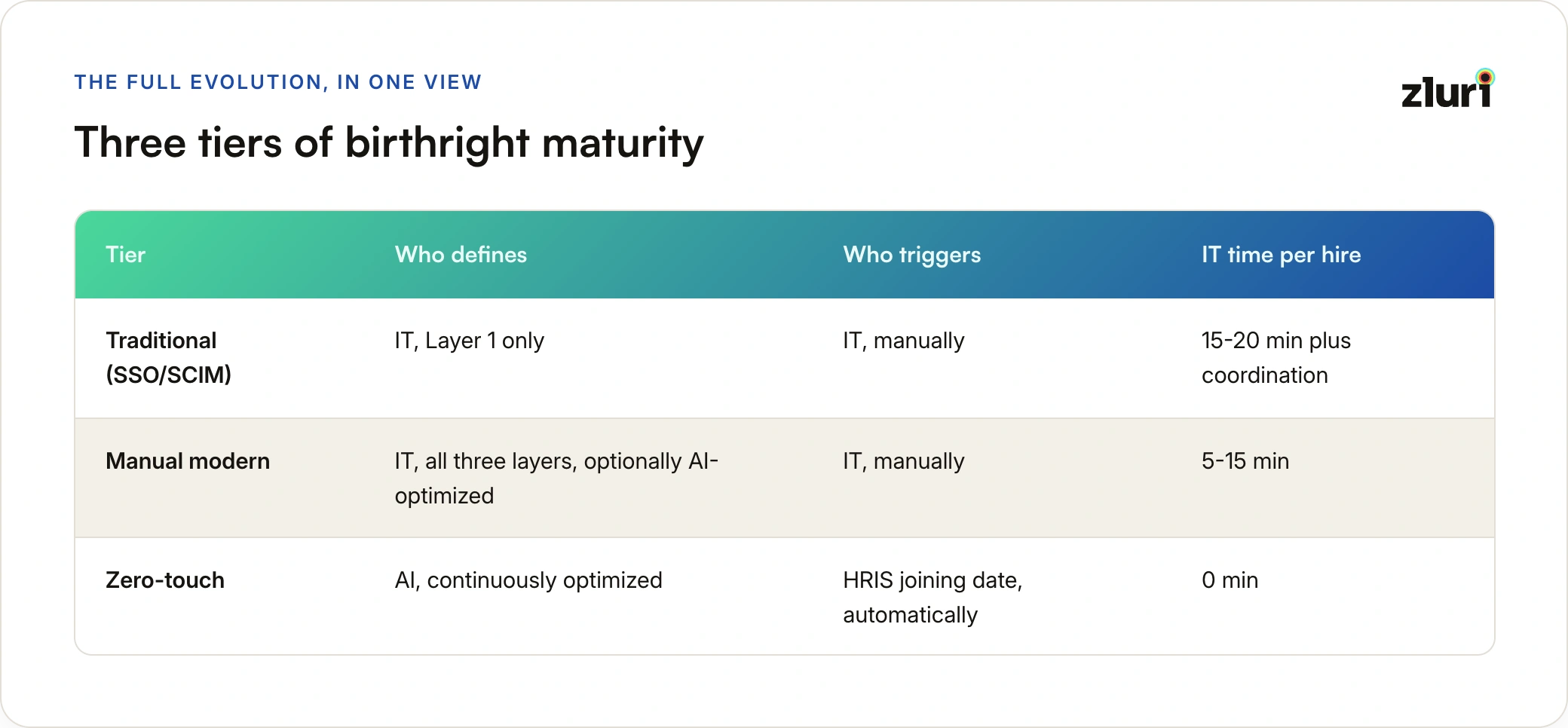Select the 'Manual modern' row label

188,460
